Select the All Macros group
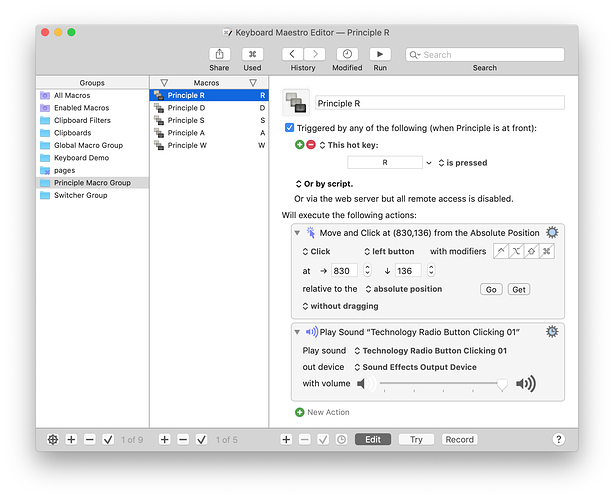This screenshot has width=615, height=500. [92, 95]
